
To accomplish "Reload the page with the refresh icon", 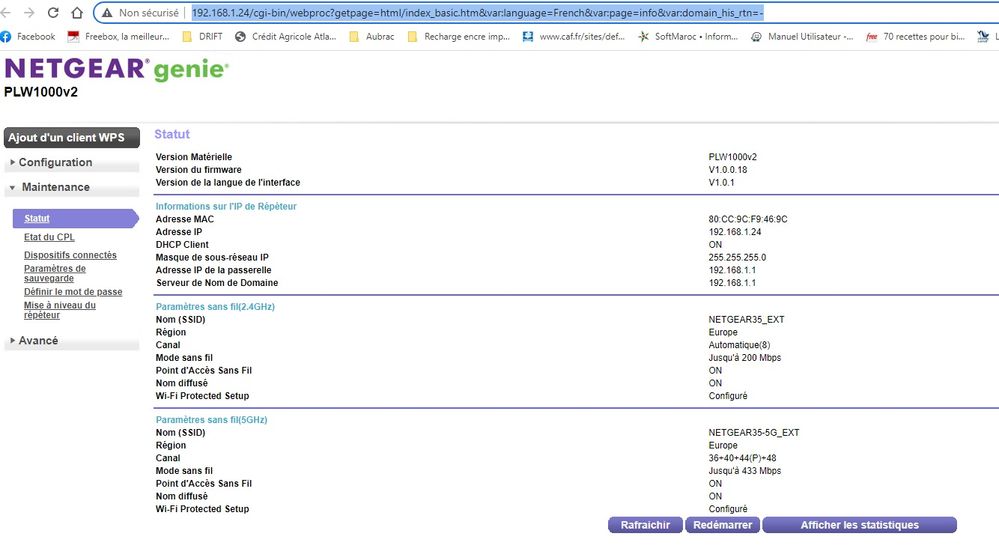I will tap(54, 13).
